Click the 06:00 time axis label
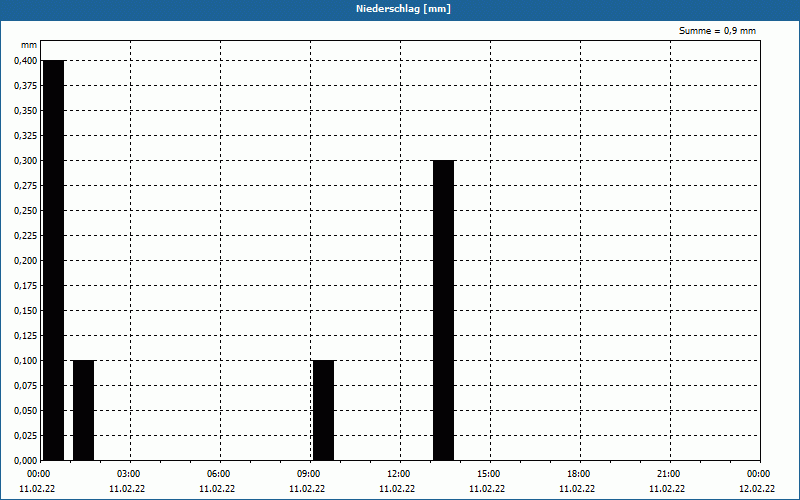800x500 pixels. point(218,474)
